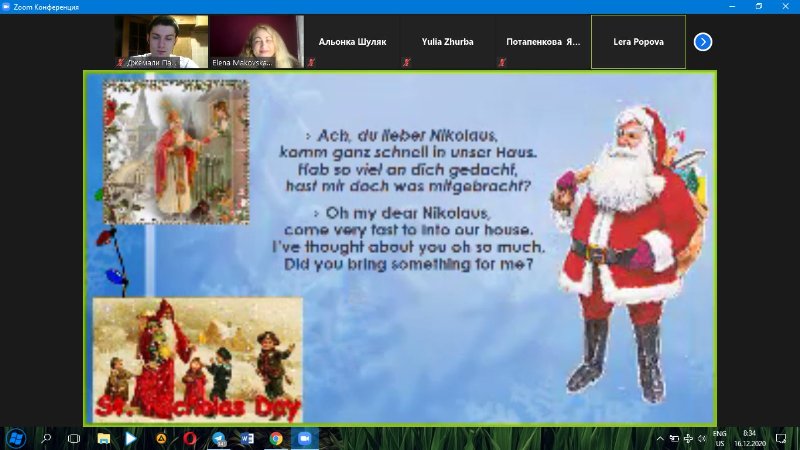
Task: Open the Windows notification center
Action: point(781,438)
